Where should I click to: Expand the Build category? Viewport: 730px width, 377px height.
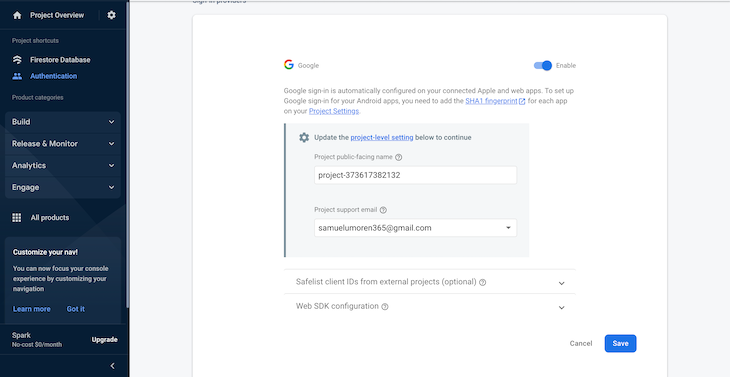coord(63,122)
